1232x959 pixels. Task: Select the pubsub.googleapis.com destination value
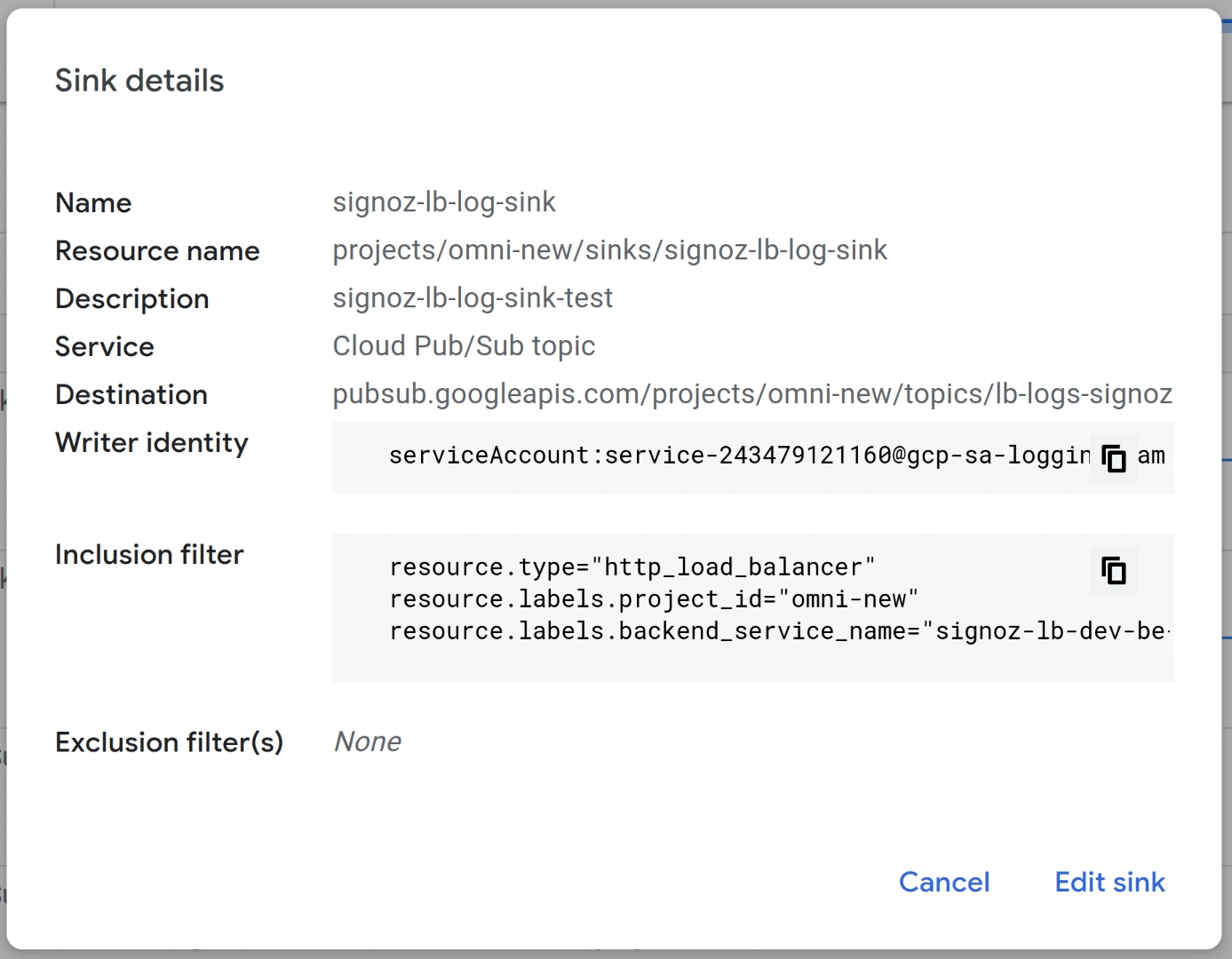click(x=752, y=394)
